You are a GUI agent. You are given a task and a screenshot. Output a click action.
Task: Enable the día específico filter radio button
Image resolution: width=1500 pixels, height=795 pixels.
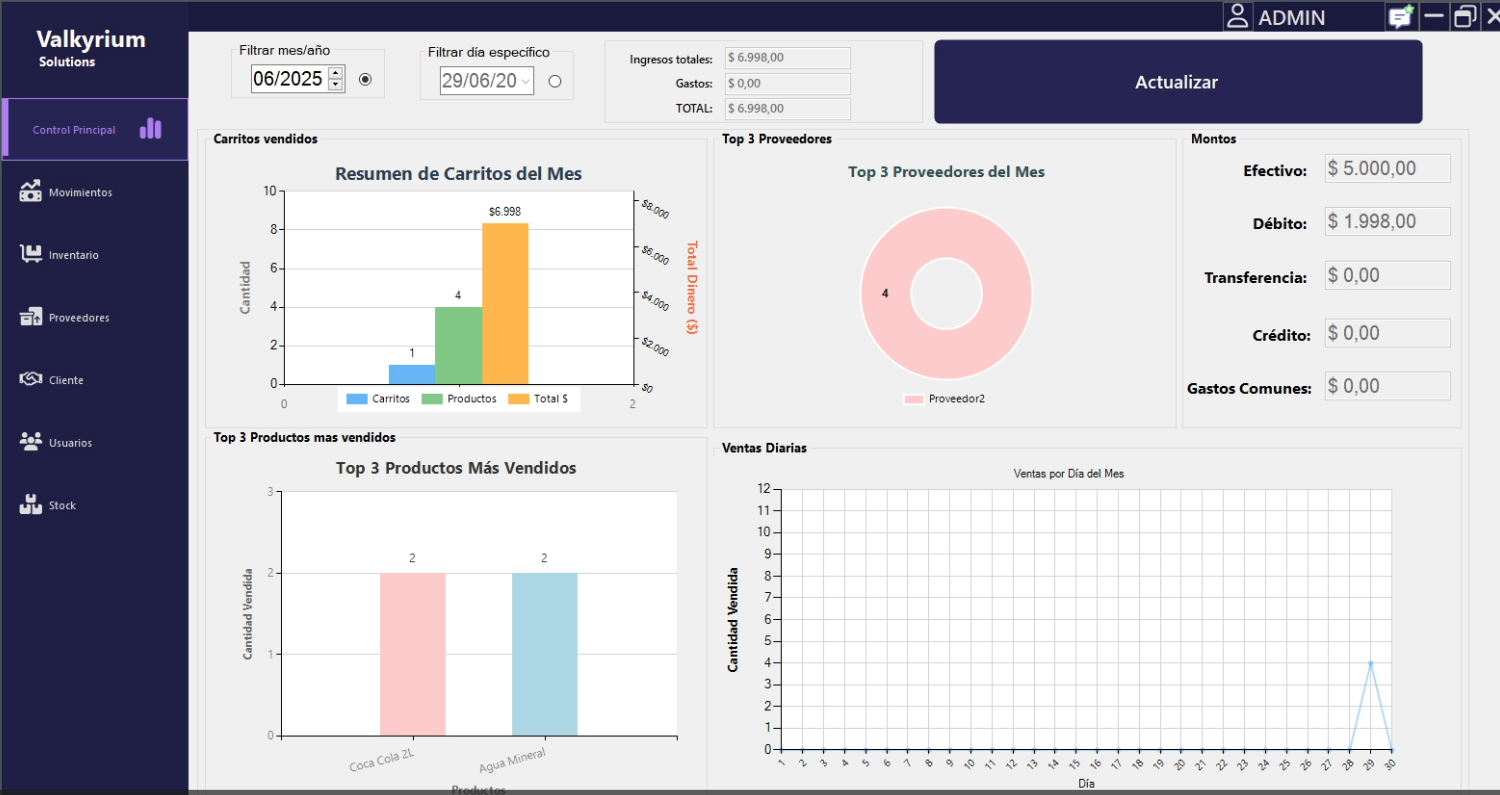[556, 80]
